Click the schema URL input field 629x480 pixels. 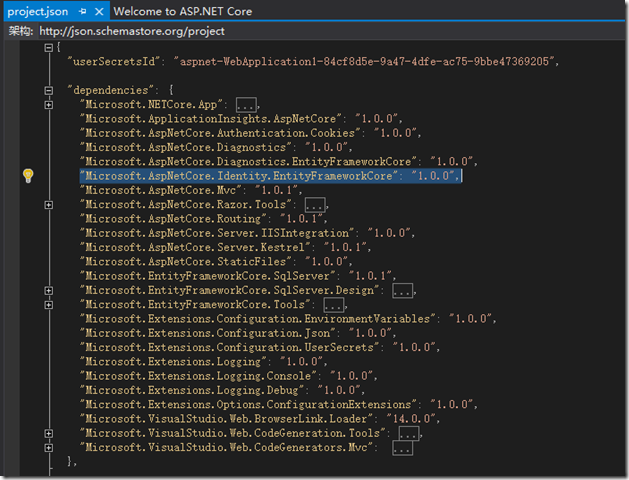[331, 31]
